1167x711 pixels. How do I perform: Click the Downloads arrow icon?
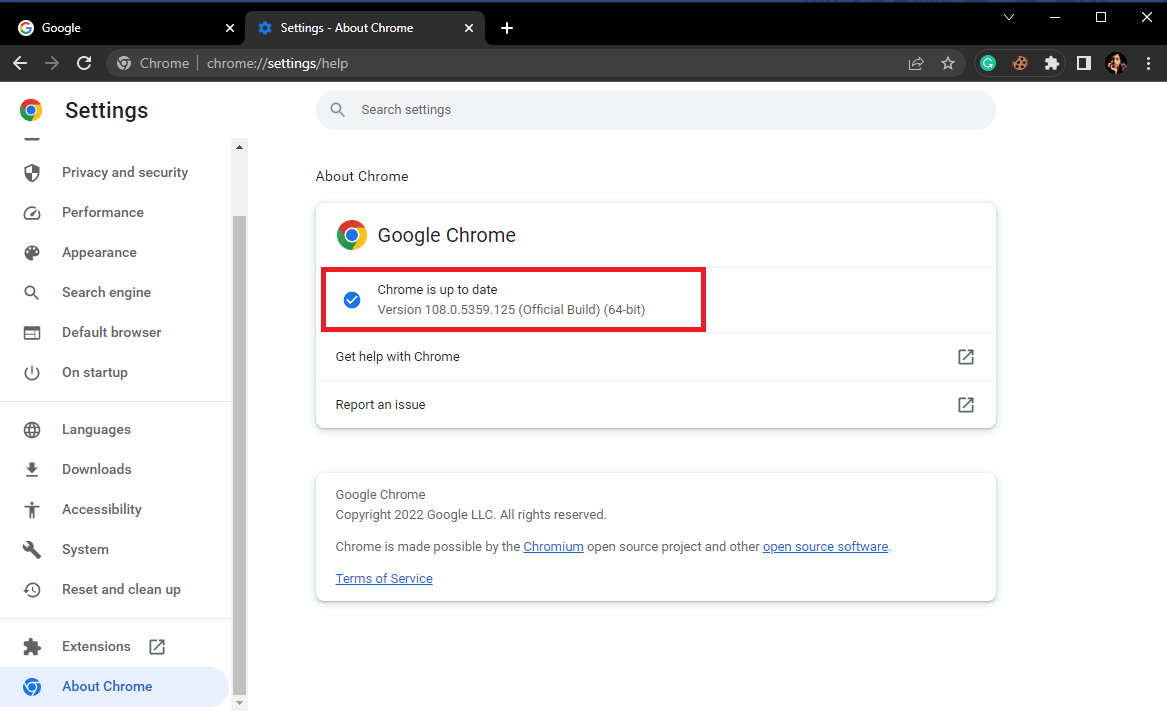click(32, 470)
